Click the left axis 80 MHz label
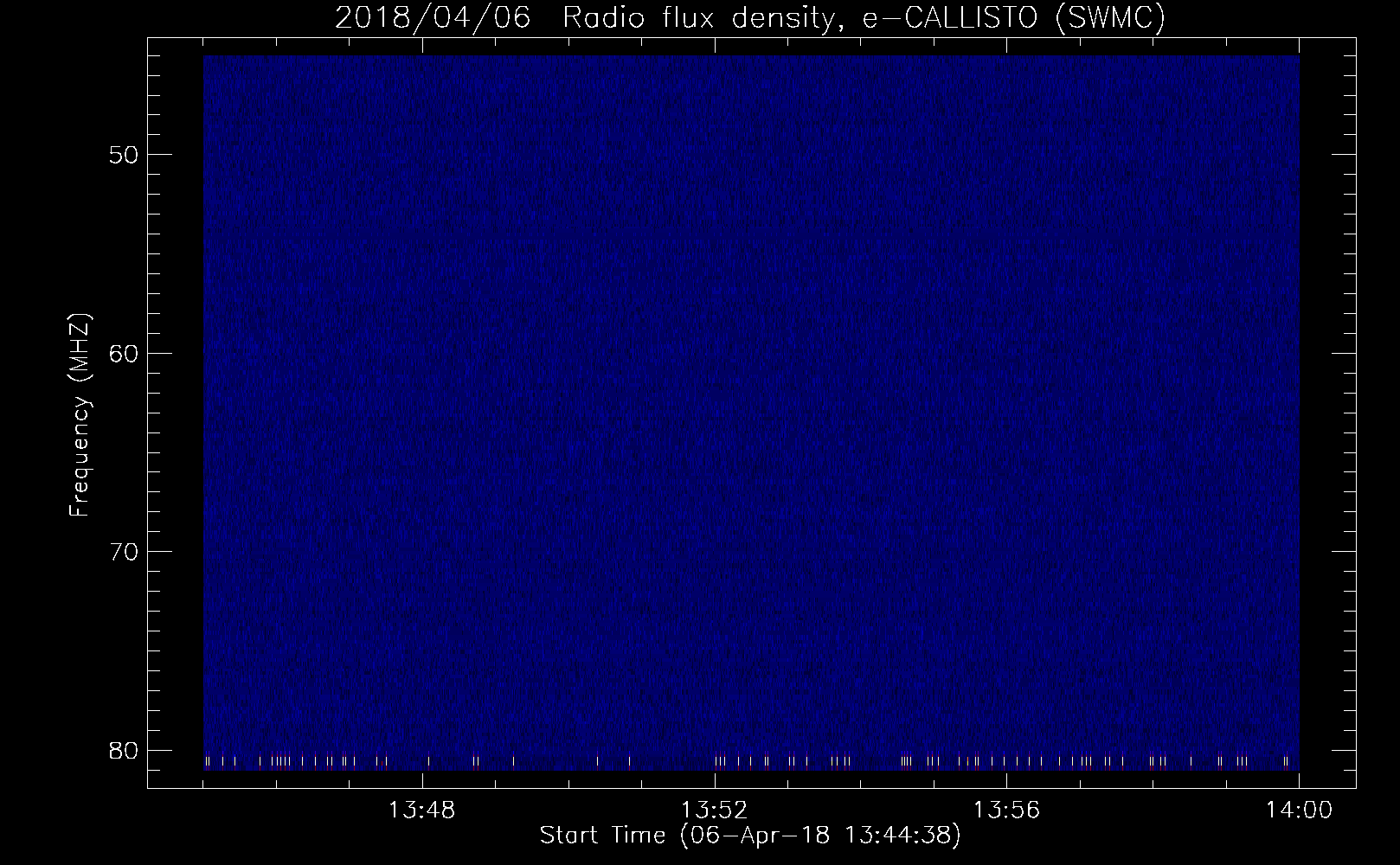Screen dimensions: 1400x865 (122, 749)
